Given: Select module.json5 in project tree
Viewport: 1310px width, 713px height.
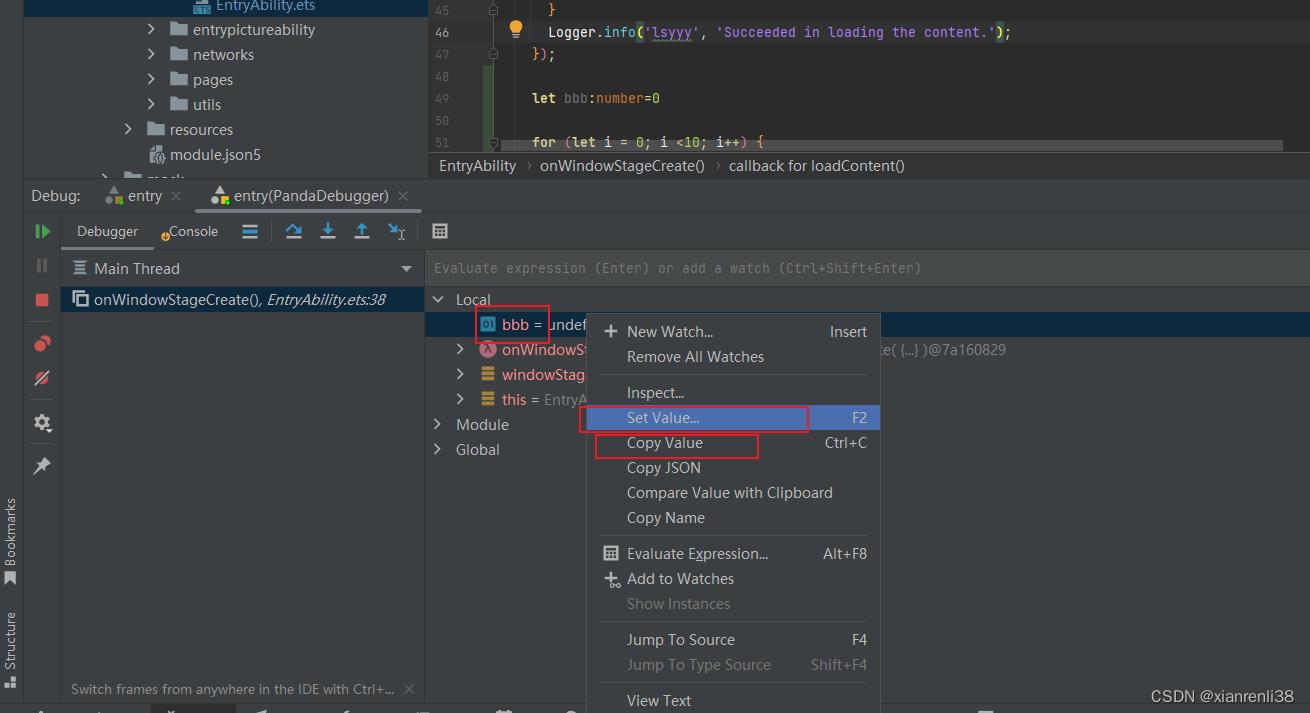Looking at the screenshot, I should (x=204, y=155).
